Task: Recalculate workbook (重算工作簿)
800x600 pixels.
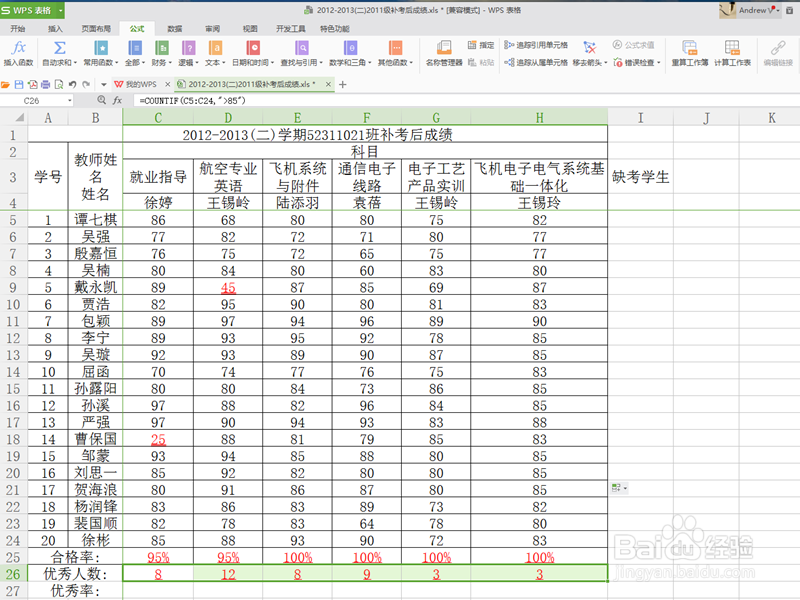Action: click(690, 53)
